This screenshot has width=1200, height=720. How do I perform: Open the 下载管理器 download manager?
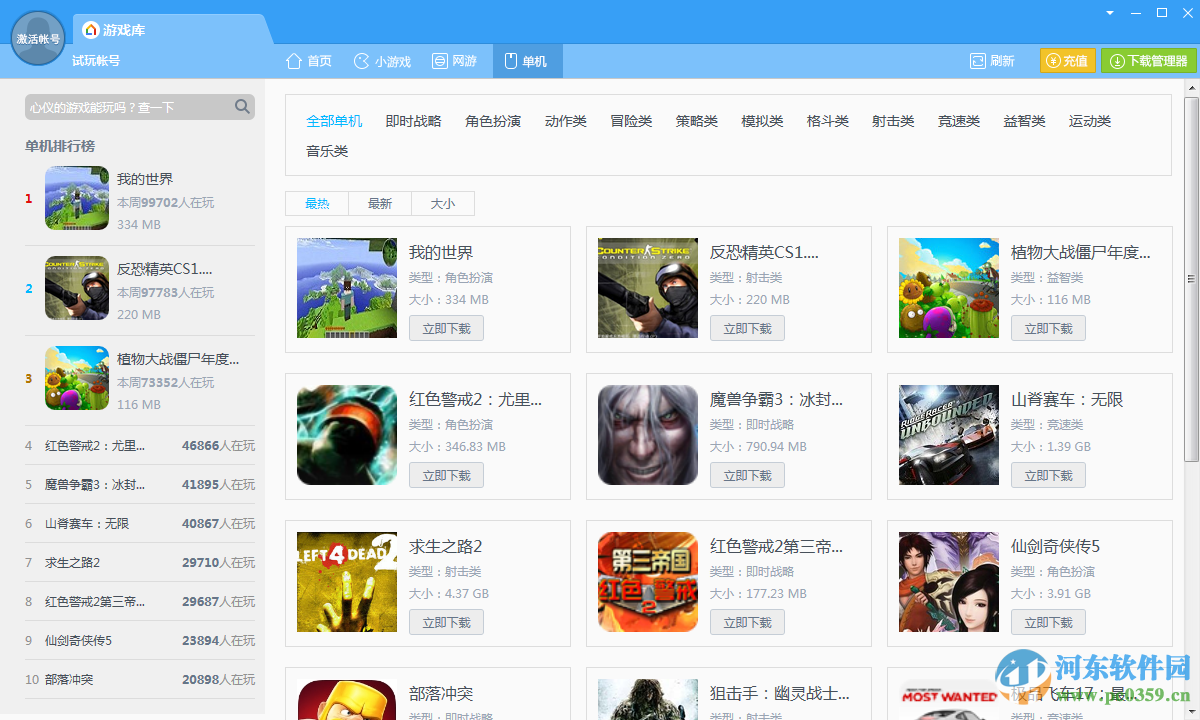pos(1148,61)
